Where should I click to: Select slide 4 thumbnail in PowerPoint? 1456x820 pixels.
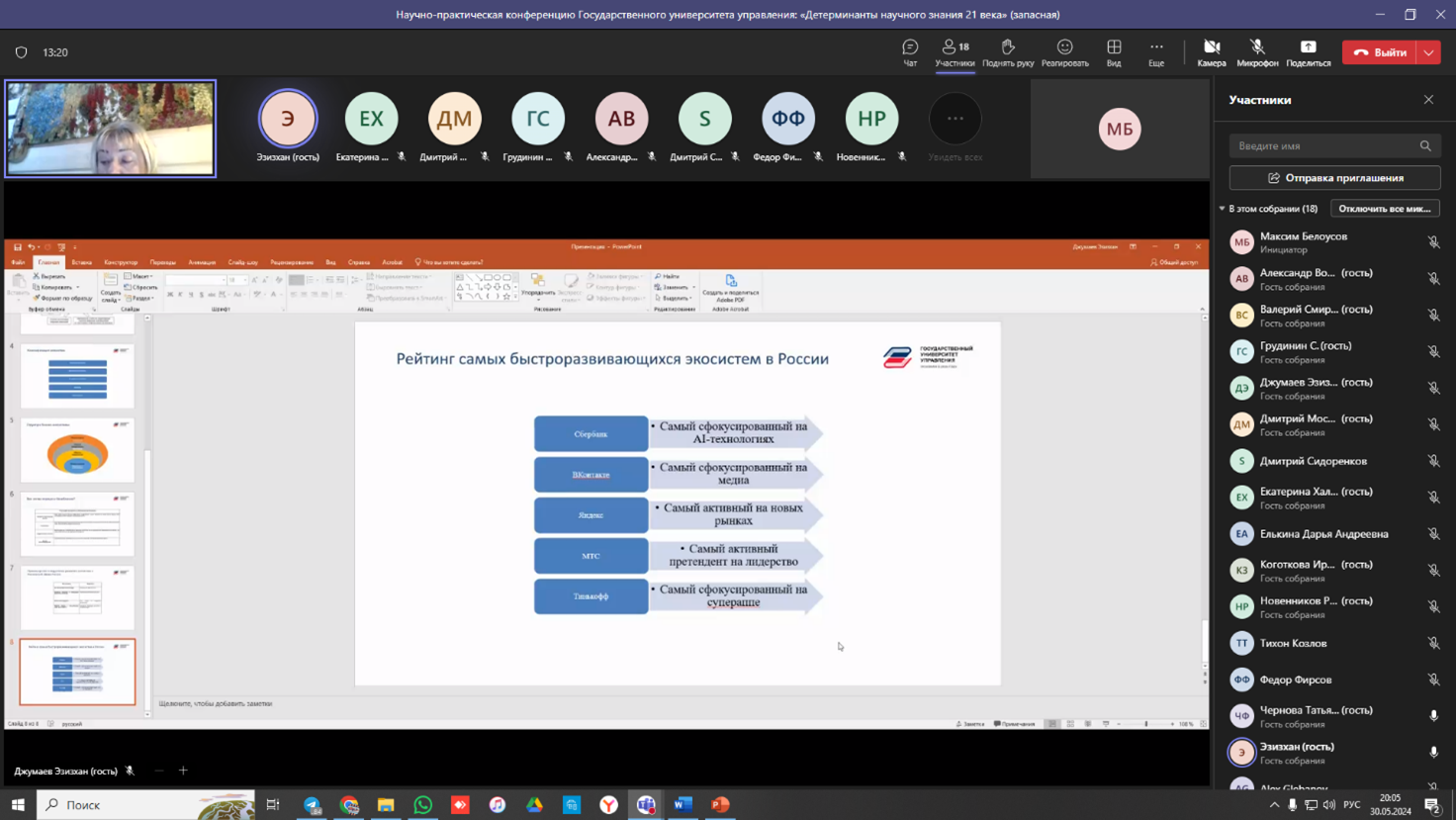pos(77,376)
